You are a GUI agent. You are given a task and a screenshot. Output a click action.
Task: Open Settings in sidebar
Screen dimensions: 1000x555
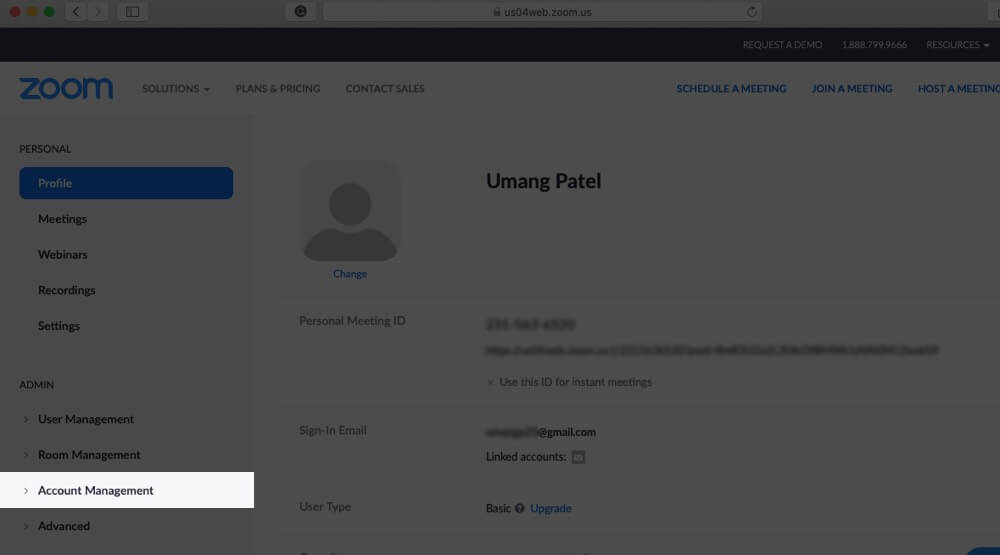click(59, 326)
